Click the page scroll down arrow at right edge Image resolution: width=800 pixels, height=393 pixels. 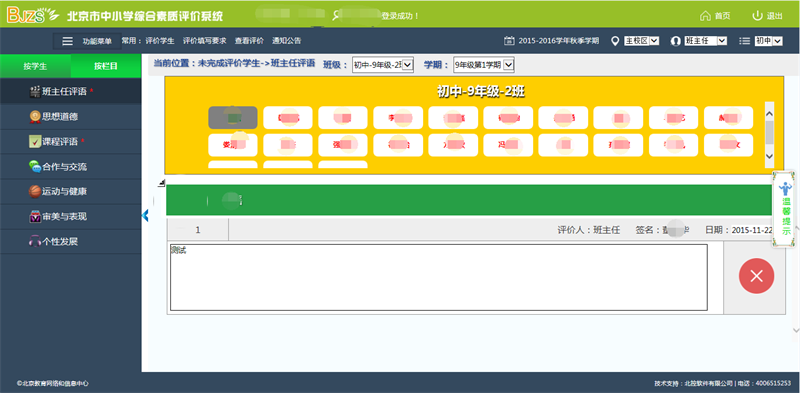(x=796, y=331)
